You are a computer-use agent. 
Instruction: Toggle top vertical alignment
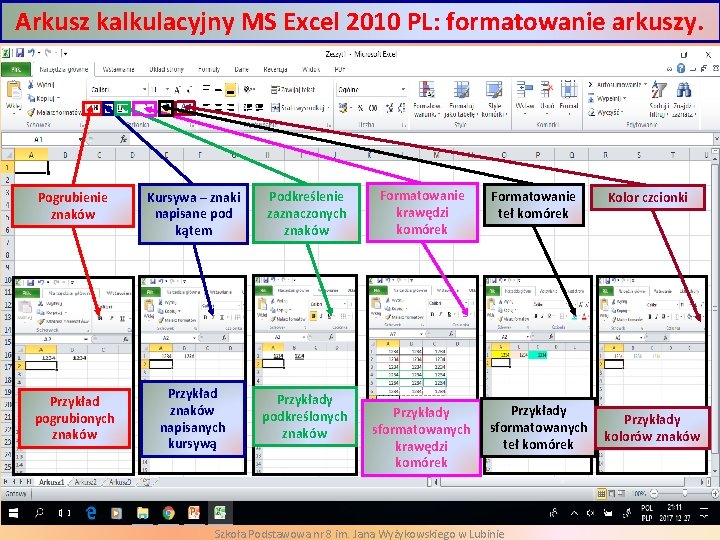[x=206, y=89]
